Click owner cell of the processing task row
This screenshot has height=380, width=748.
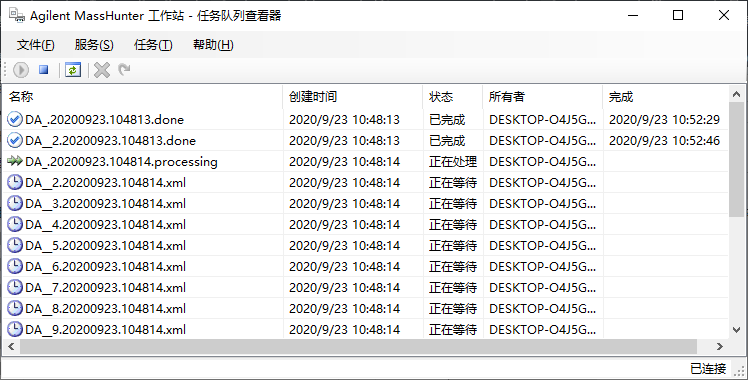click(x=542, y=161)
